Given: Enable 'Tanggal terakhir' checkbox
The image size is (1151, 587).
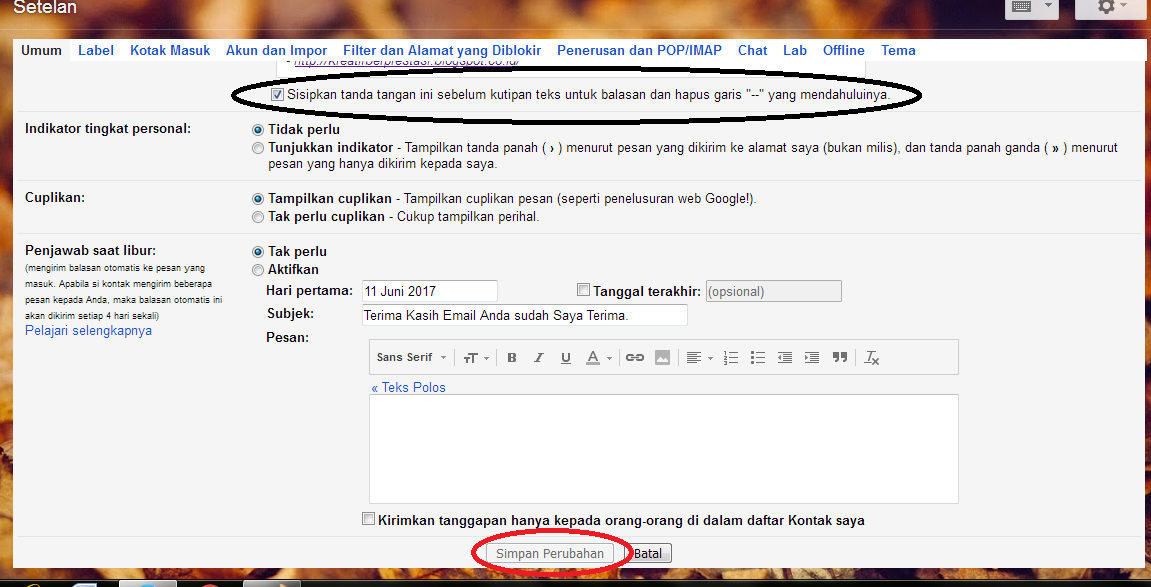Looking at the screenshot, I should click(x=583, y=289).
